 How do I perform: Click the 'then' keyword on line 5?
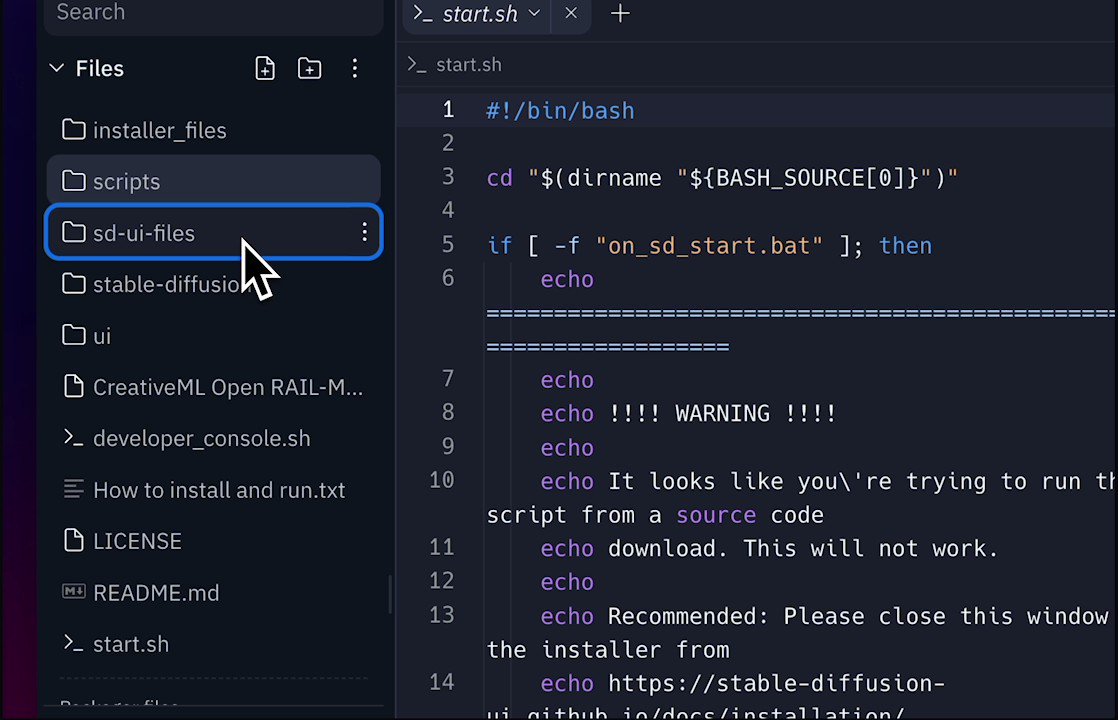(905, 245)
